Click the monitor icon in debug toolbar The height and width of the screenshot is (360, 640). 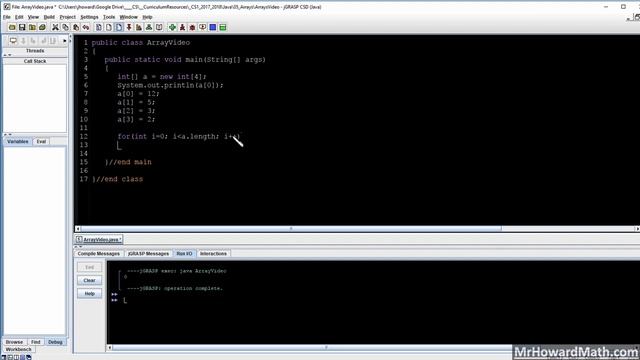coord(13,40)
